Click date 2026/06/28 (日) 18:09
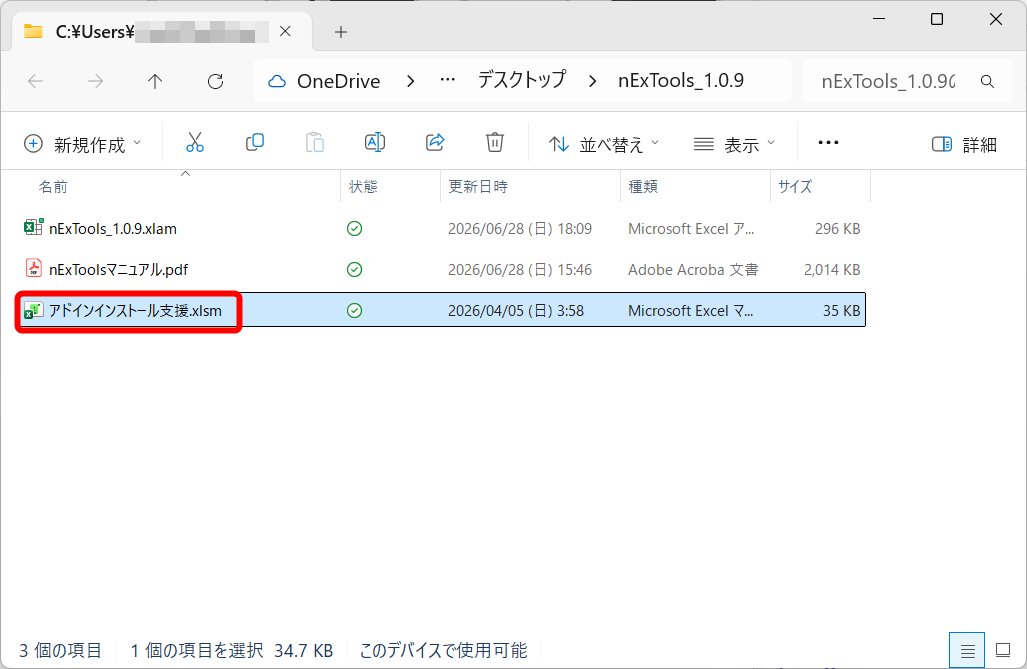 (x=519, y=229)
